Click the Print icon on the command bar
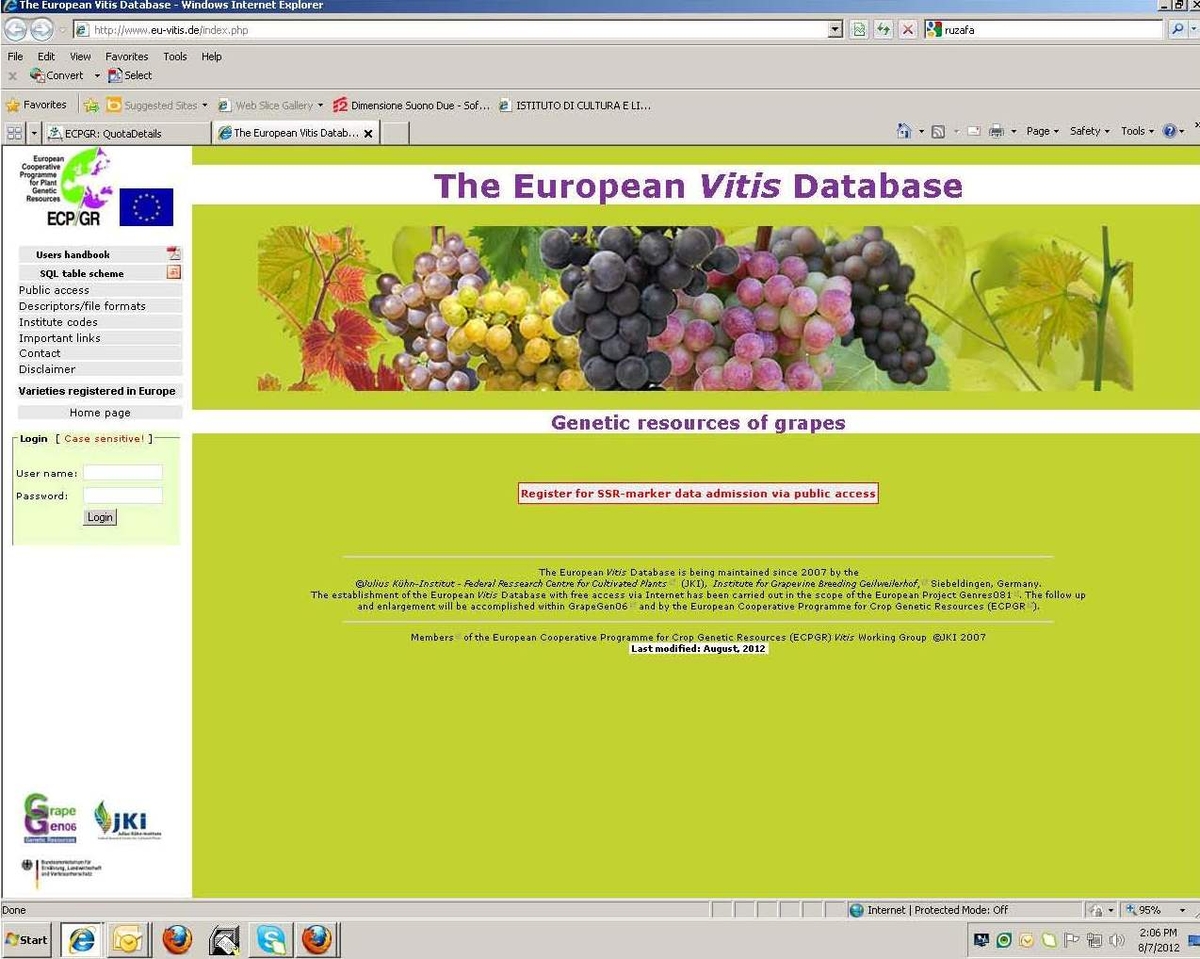 click(997, 130)
